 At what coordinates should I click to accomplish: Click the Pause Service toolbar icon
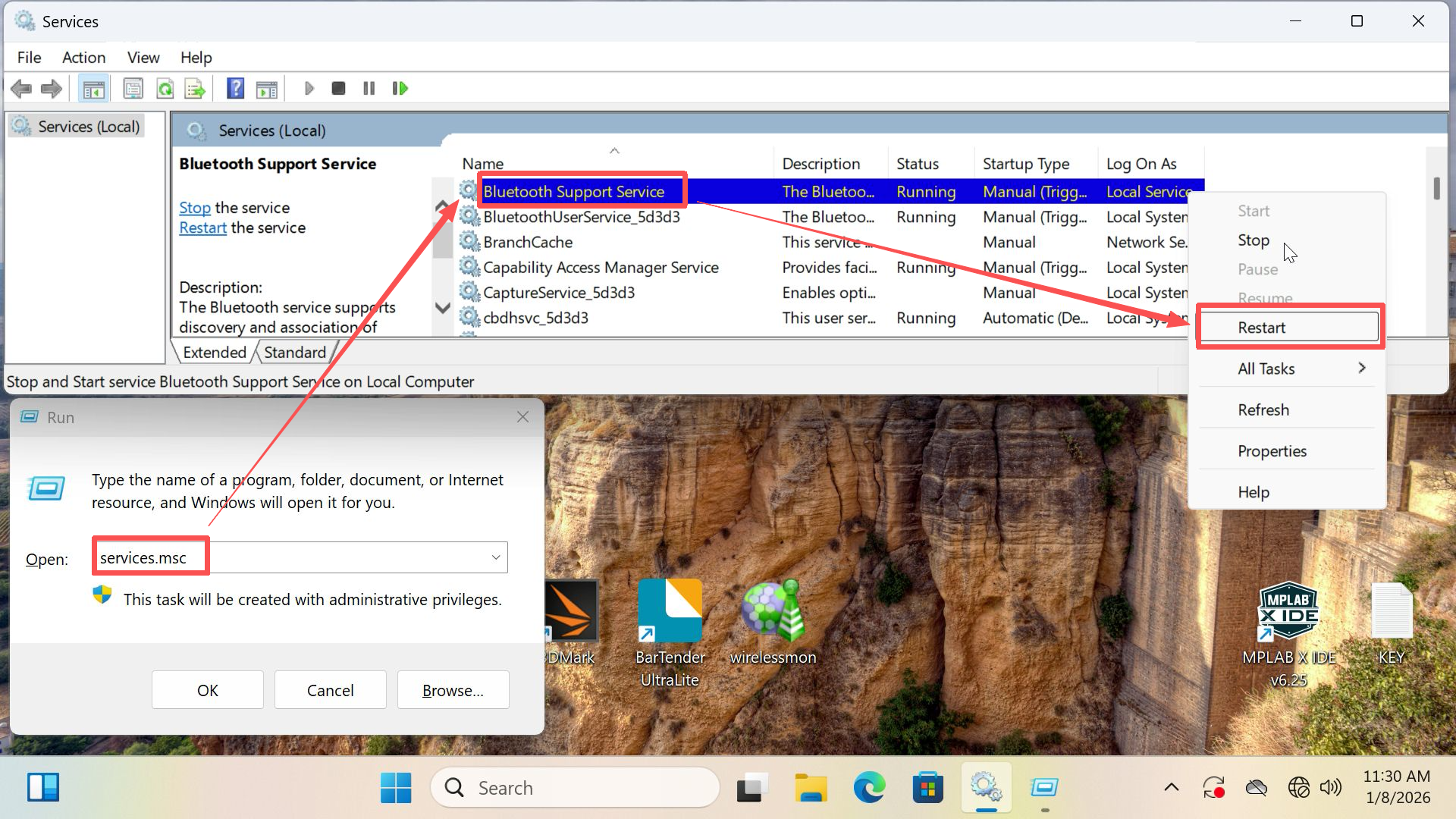369,89
